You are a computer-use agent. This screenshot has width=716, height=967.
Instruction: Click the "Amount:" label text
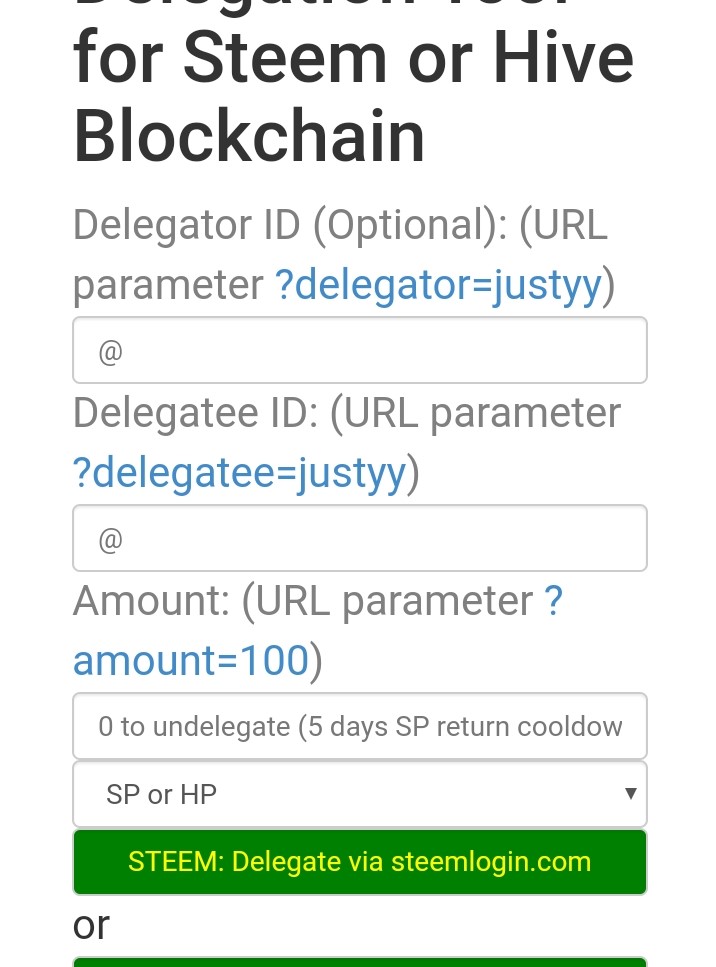point(151,601)
